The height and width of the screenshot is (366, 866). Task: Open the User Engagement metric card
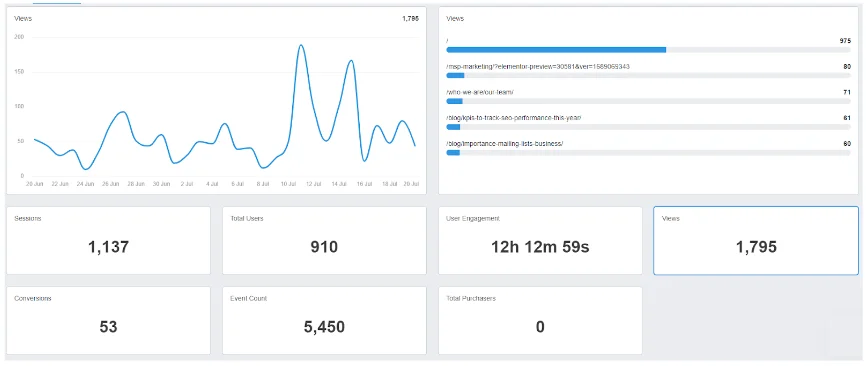click(540, 241)
